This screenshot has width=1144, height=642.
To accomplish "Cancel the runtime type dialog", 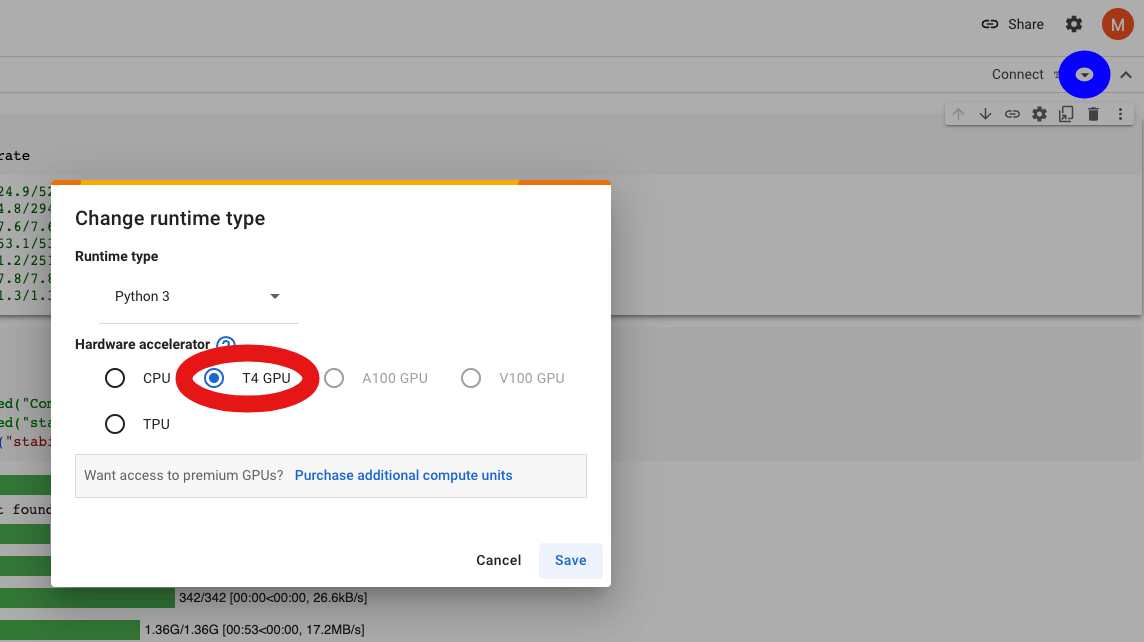I will (x=498, y=560).
